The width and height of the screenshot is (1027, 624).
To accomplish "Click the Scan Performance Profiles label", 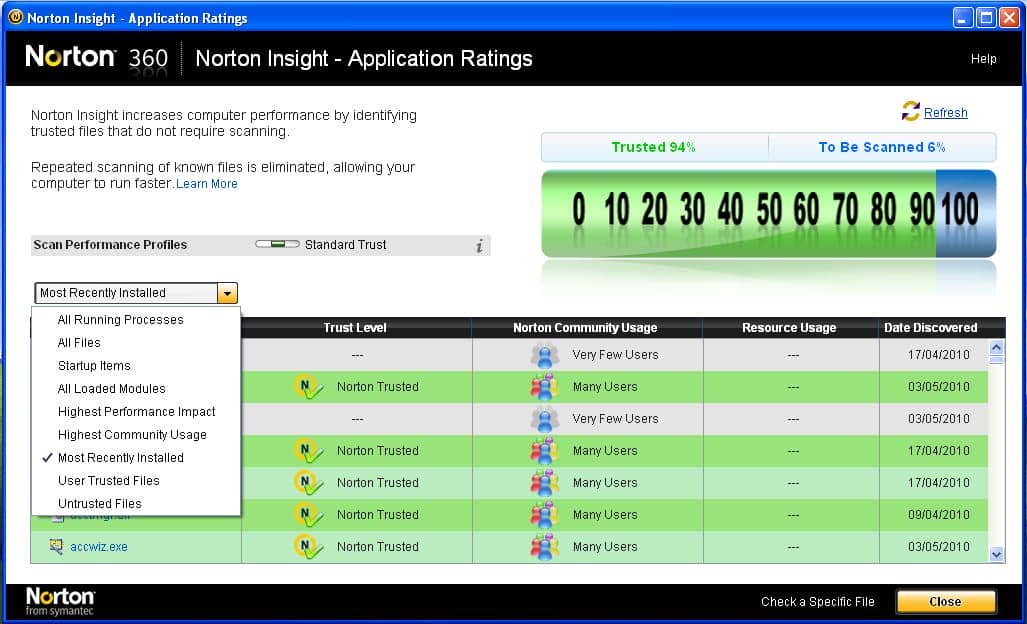I will click(x=110, y=244).
